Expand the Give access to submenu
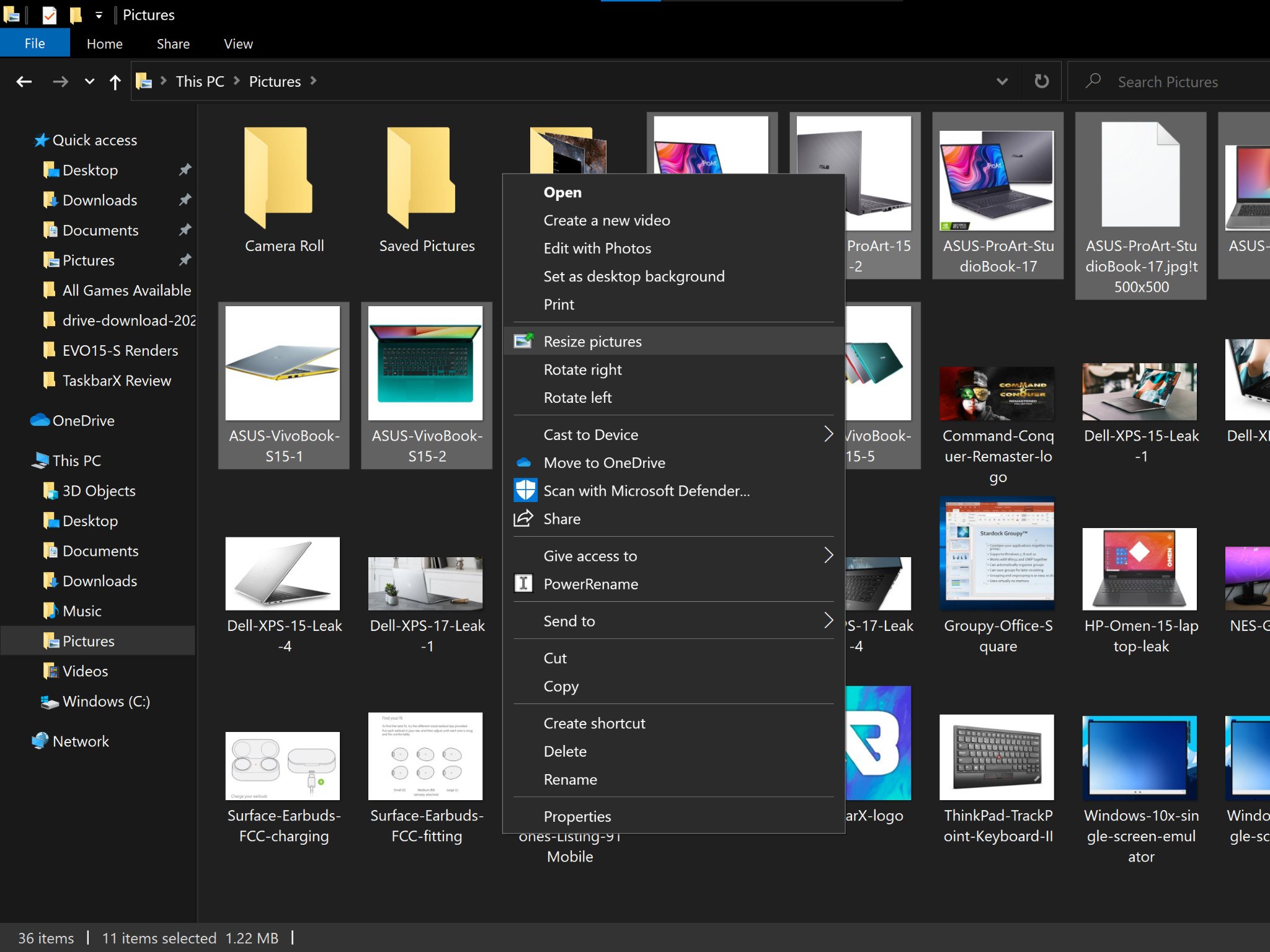This screenshot has height=952, width=1270. (x=828, y=555)
